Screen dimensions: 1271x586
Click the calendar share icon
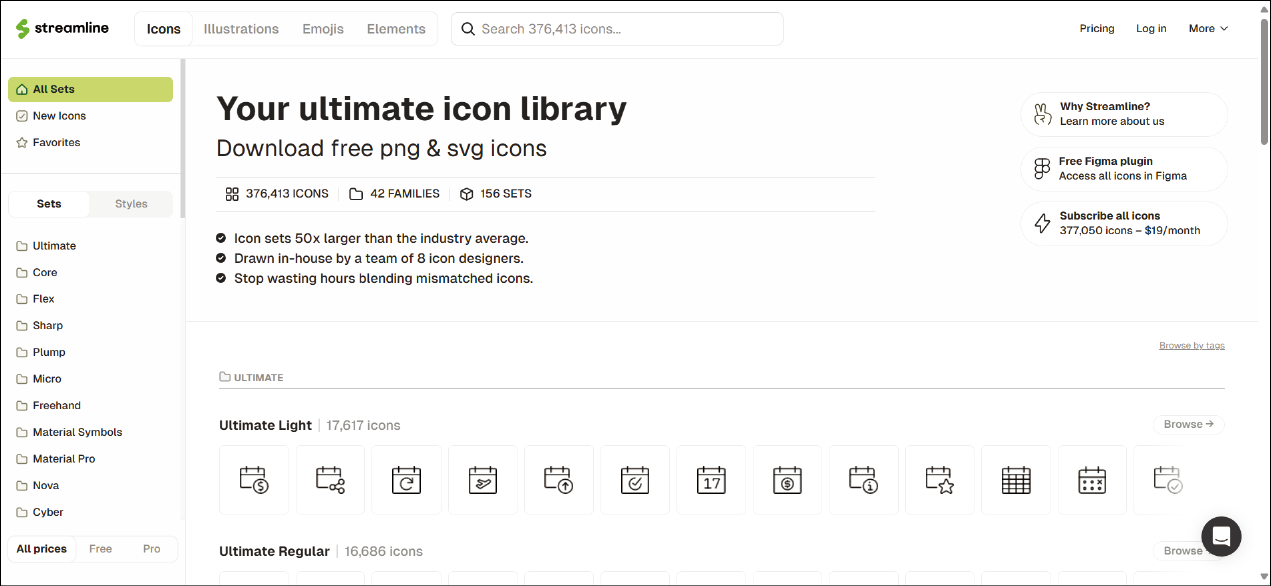click(x=330, y=480)
